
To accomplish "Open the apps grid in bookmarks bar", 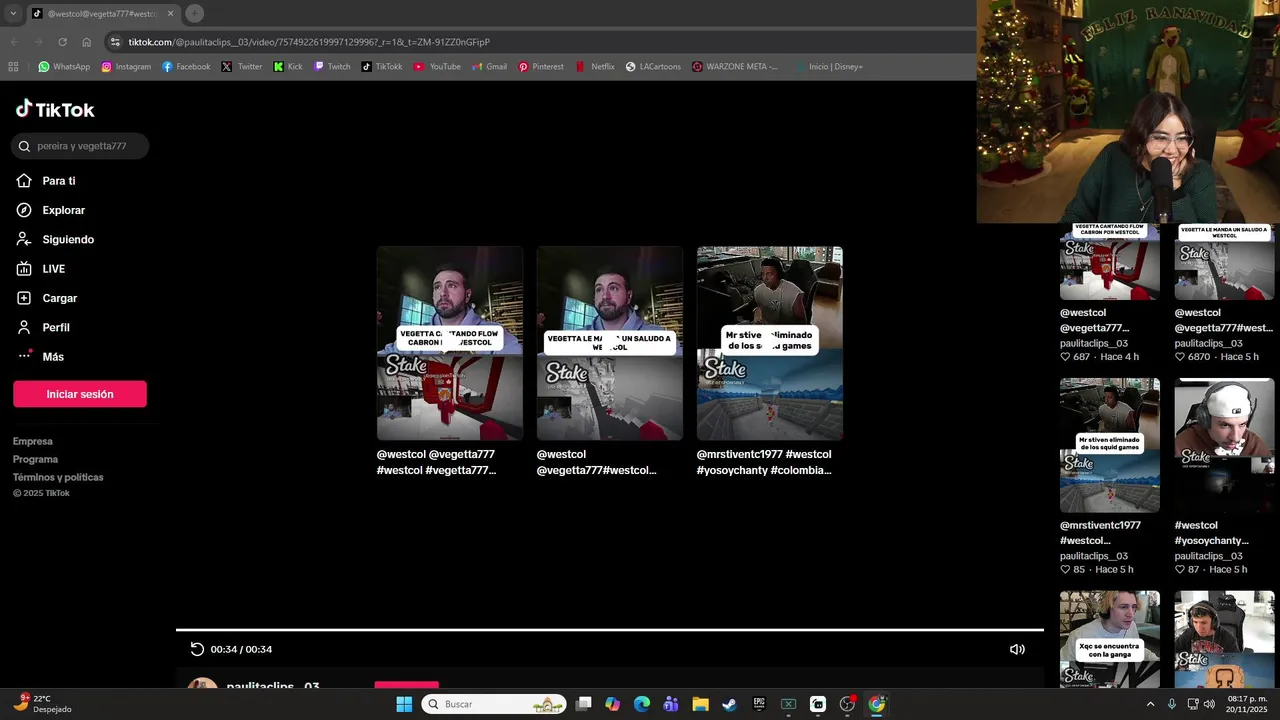I will point(13,67).
